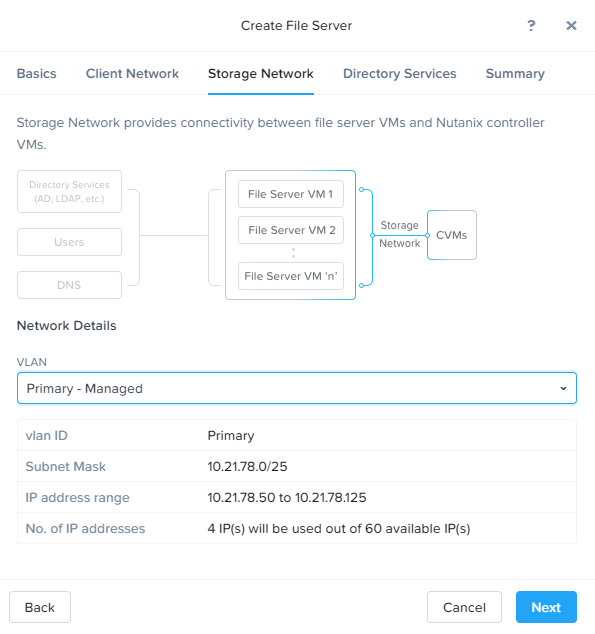Open the help question mark icon
The height and width of the screenshot is (634, 595).
pyautogui.click(x=531, y=26)
